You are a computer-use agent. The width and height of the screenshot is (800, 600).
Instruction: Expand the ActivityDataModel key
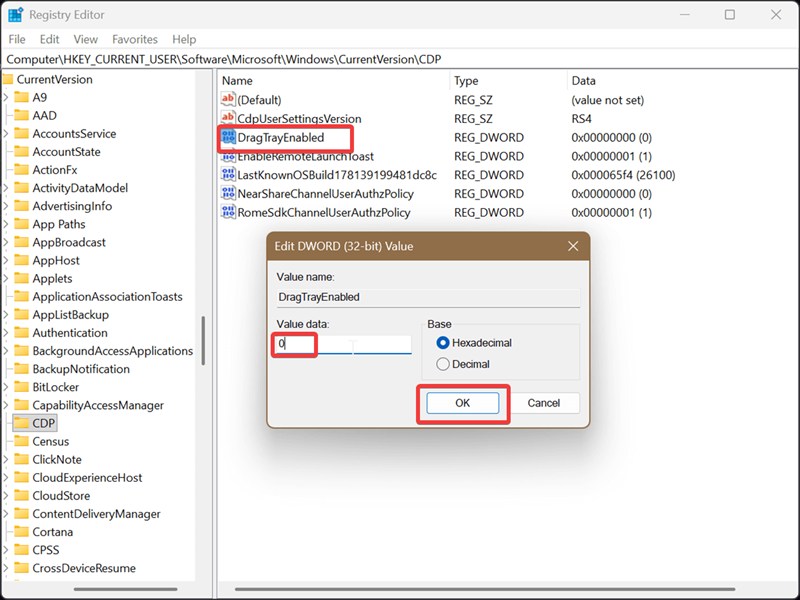click(x=6, y=188)
